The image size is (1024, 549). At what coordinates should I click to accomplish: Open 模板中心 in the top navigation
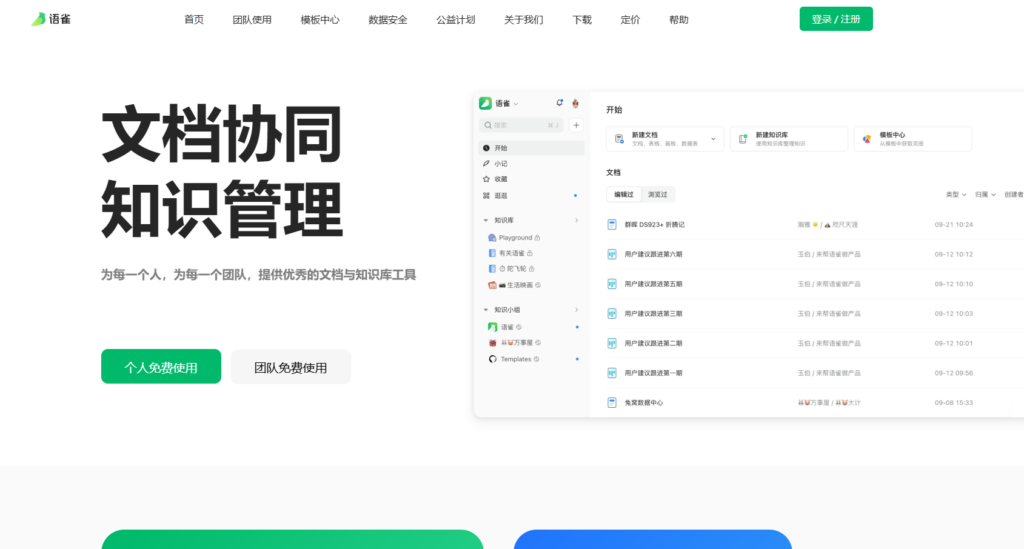coord(320,20)
